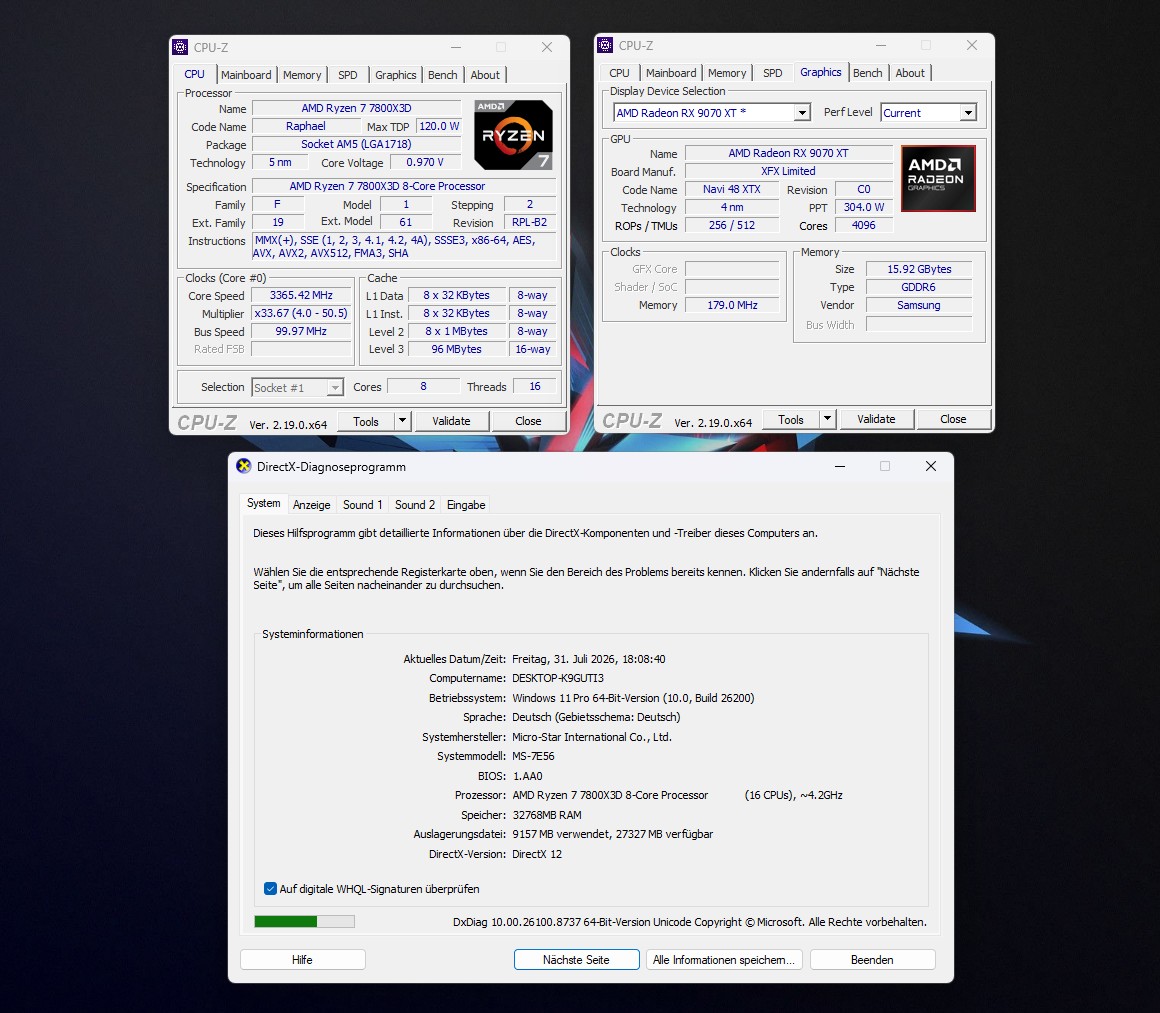Click the GPU Memory clock value 179.0 MHz

point(732,305)
